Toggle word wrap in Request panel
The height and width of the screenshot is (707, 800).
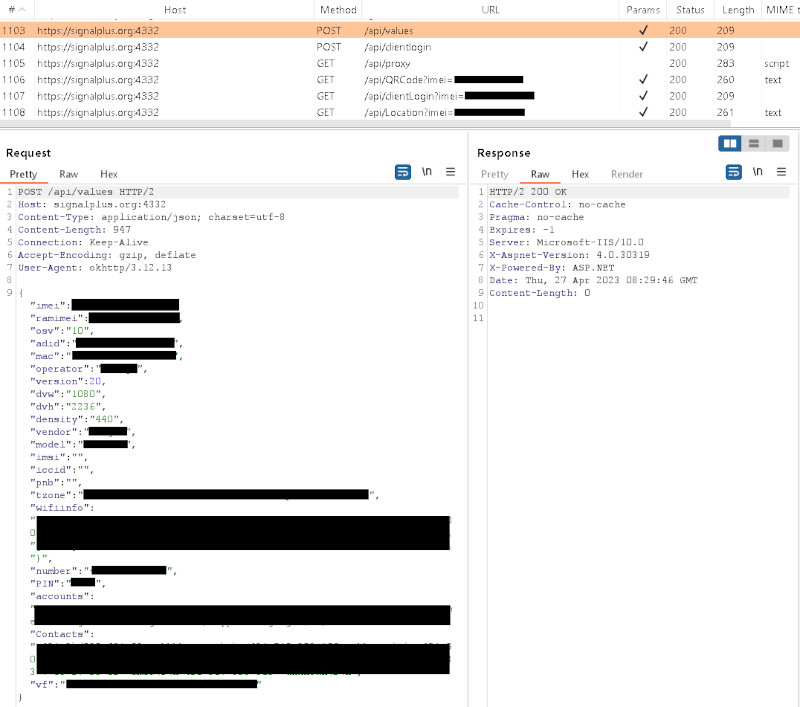pyautogui.click(x=402, y=172)
